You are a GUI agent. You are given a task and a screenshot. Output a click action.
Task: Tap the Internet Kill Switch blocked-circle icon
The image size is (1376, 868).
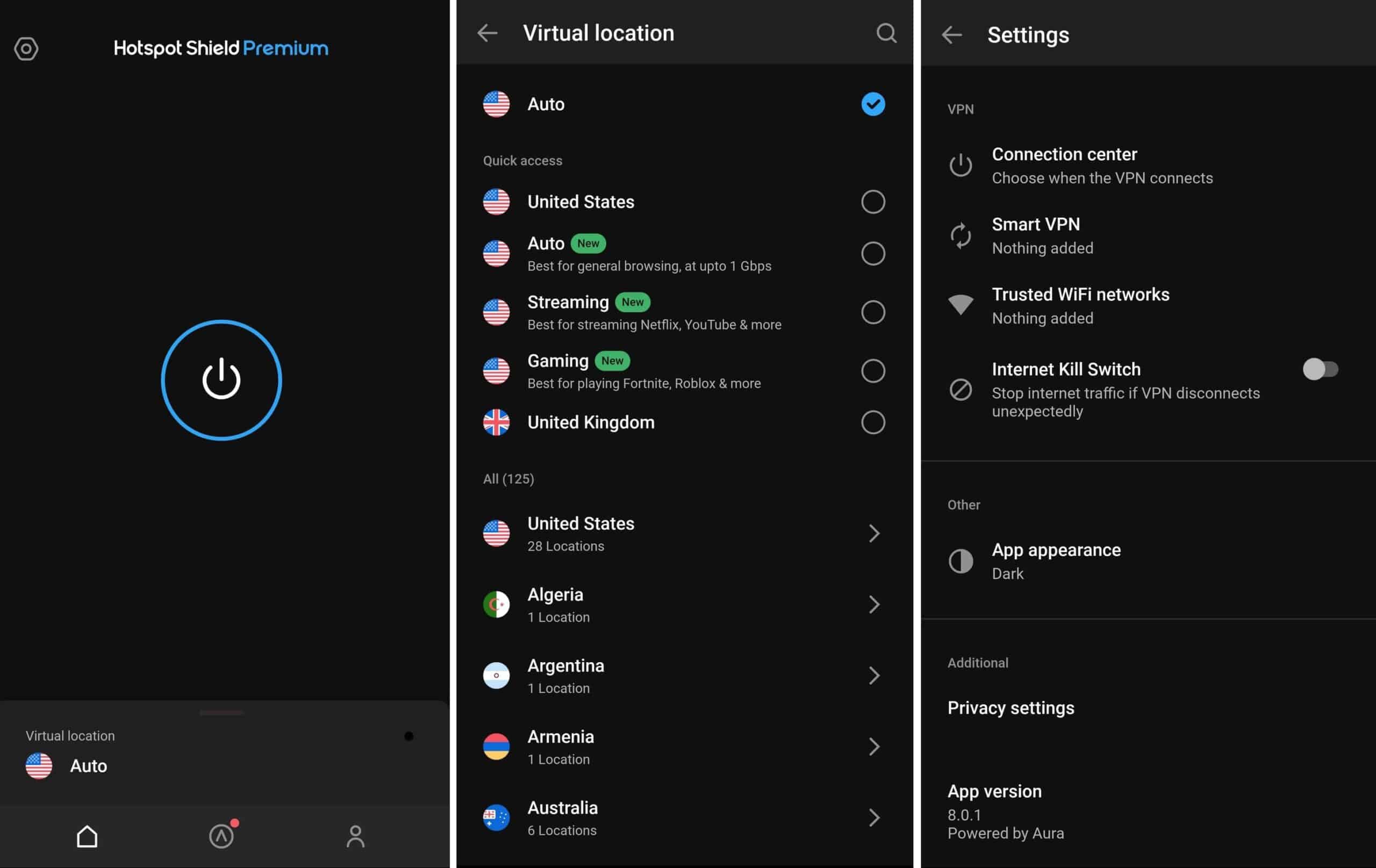[961, 390]
